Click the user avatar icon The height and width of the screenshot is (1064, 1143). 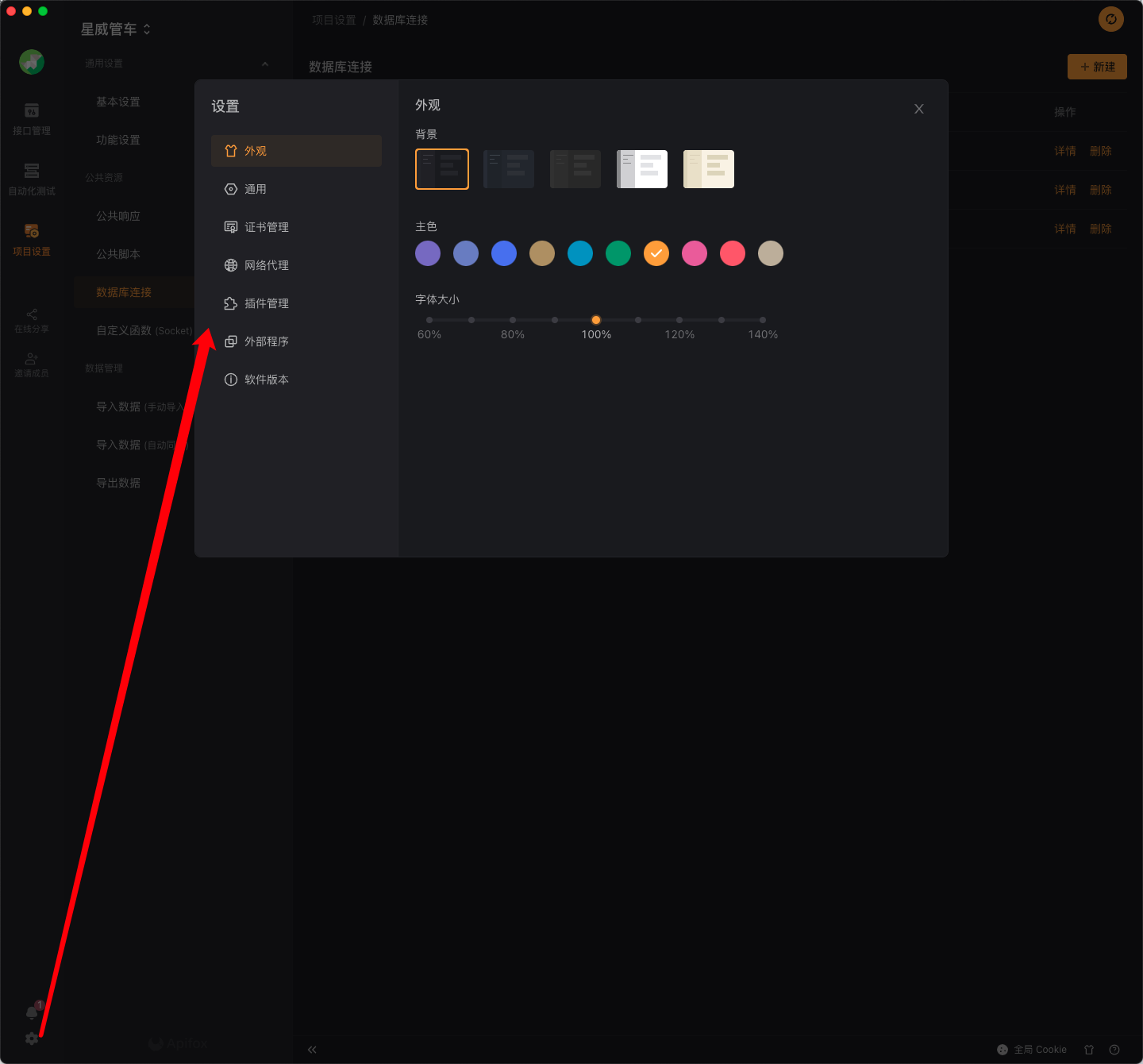pyautogui.click(x=32, y=62)
